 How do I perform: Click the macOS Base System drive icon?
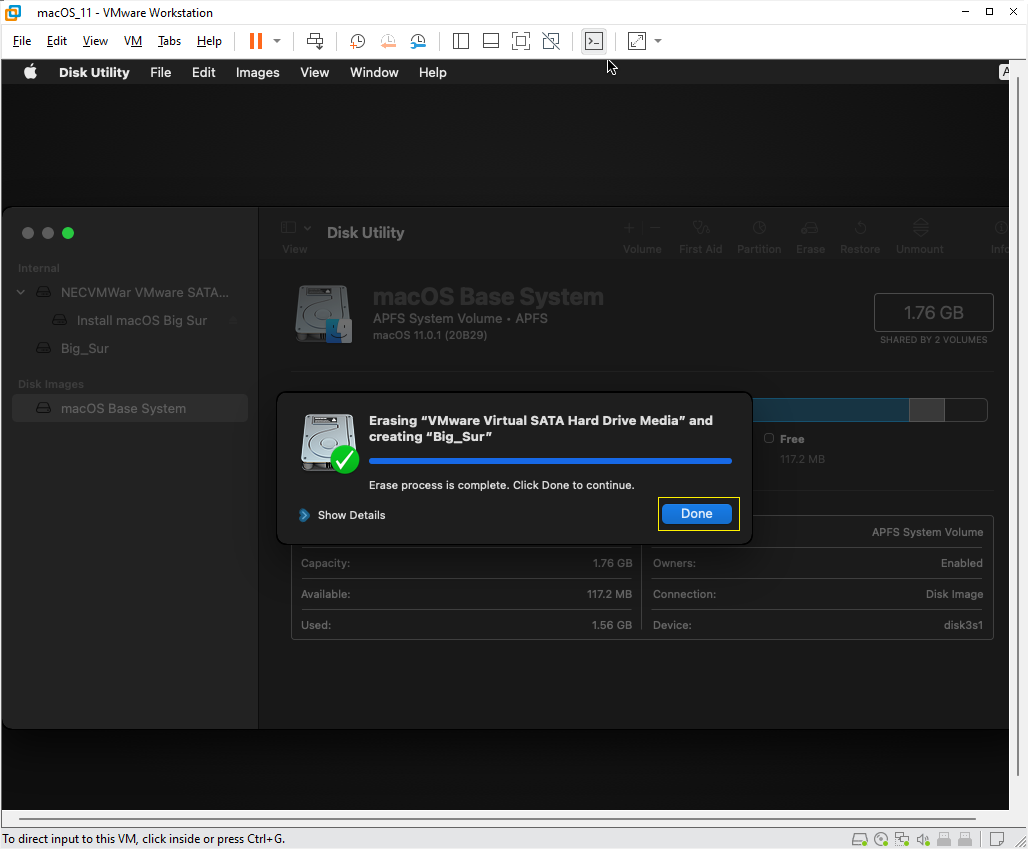click(324, 313)
